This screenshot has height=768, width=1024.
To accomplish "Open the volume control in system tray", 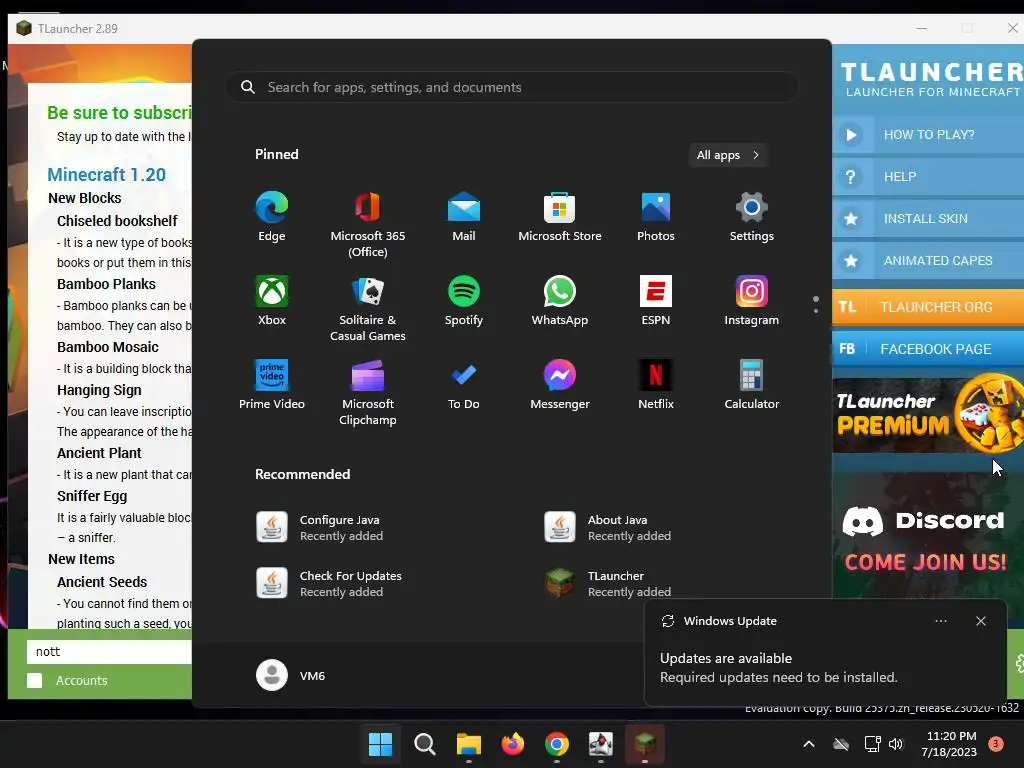I will click(896, 744).
